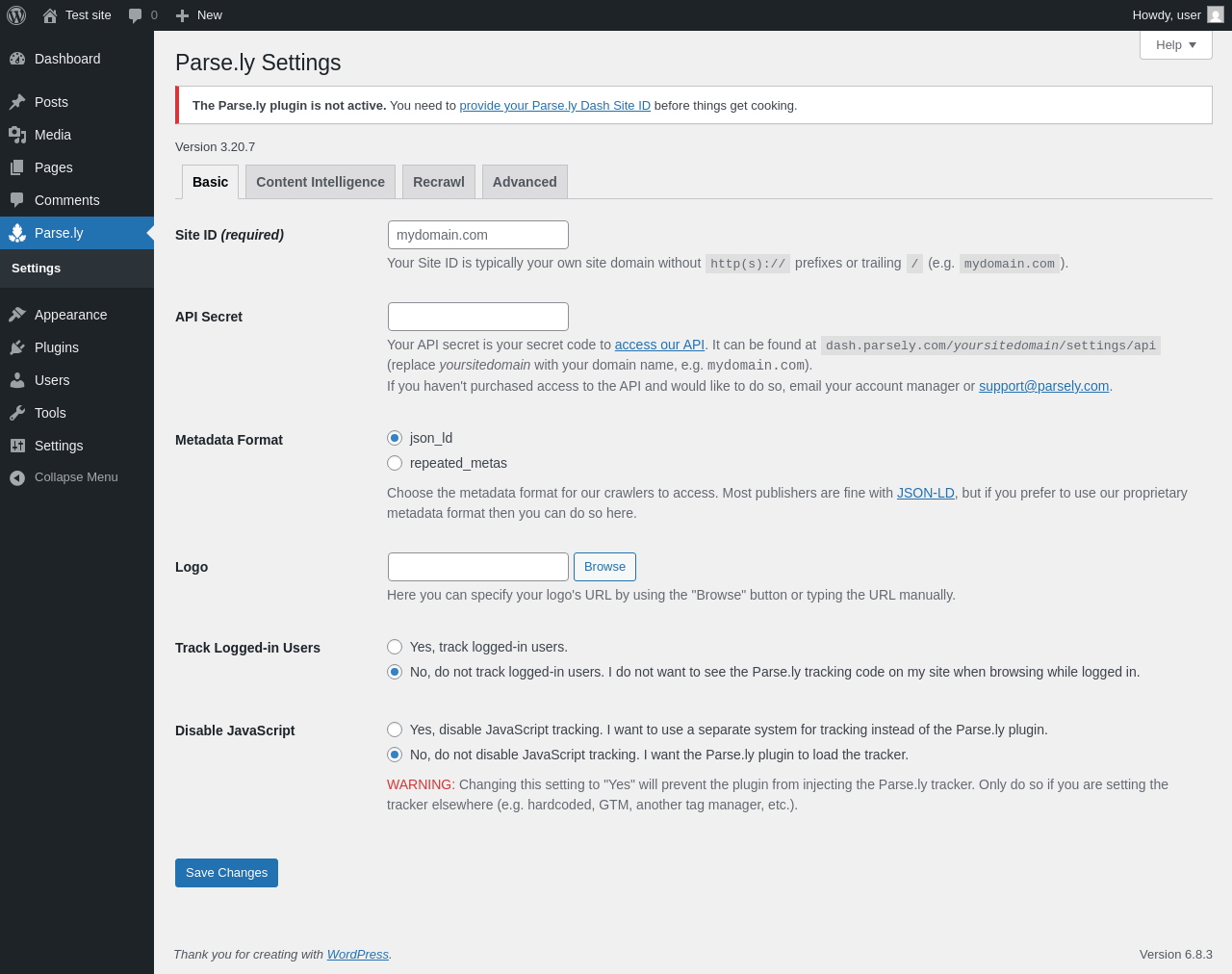Screen dimensions: 1232x974
Task: Open the Advanced settings tab
Action: 525,182
